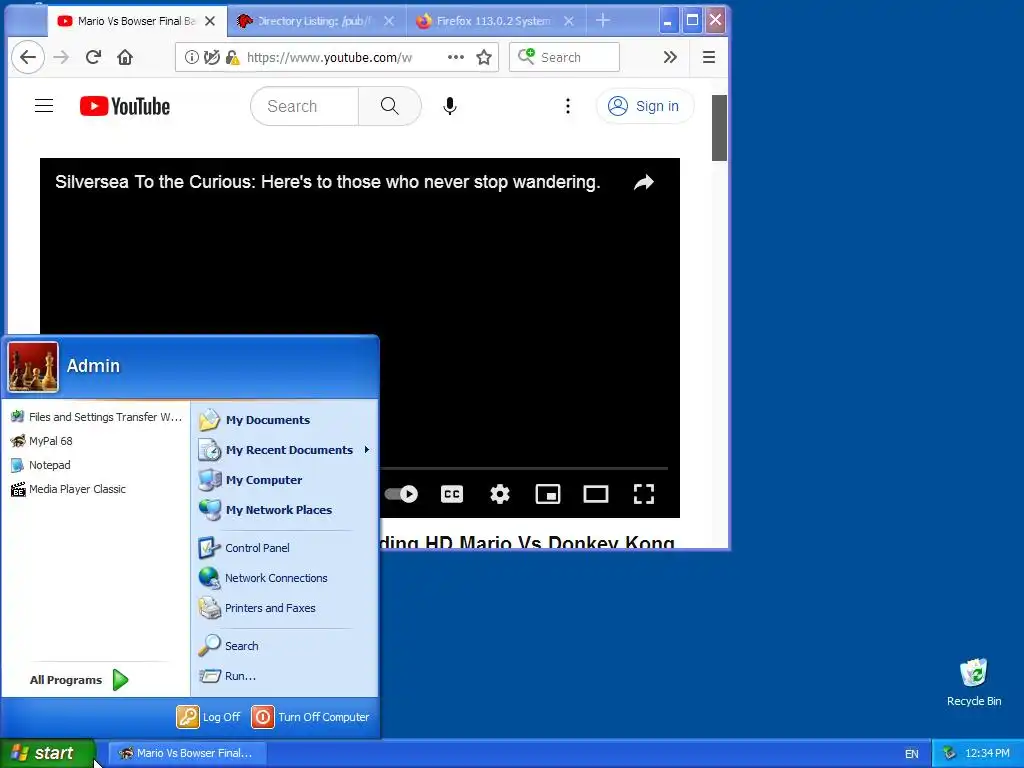
Task: Launch MyPal 68 from Start menu
Action: click(42, 441)
